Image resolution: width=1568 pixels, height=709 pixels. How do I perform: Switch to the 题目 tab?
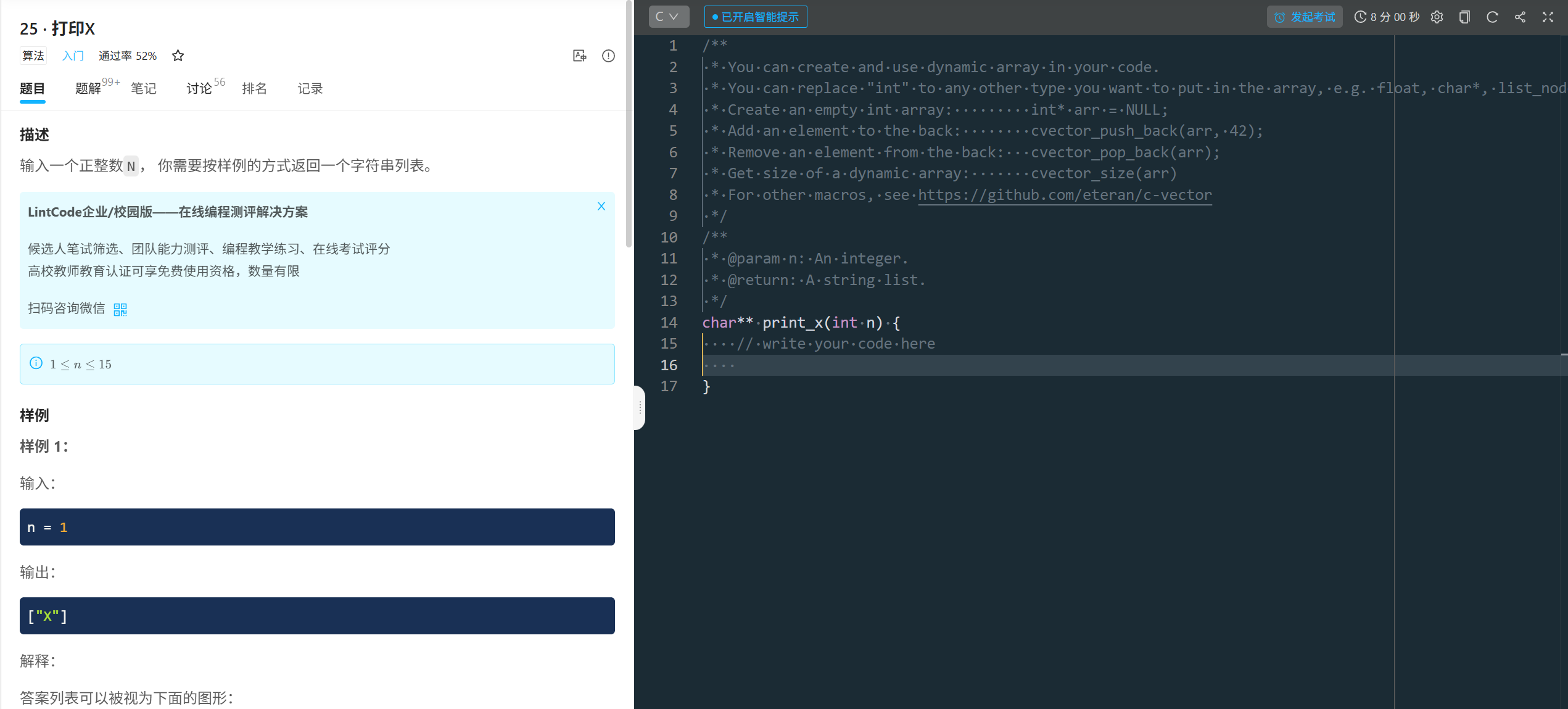pyautogui.click(x=32, y=88)
